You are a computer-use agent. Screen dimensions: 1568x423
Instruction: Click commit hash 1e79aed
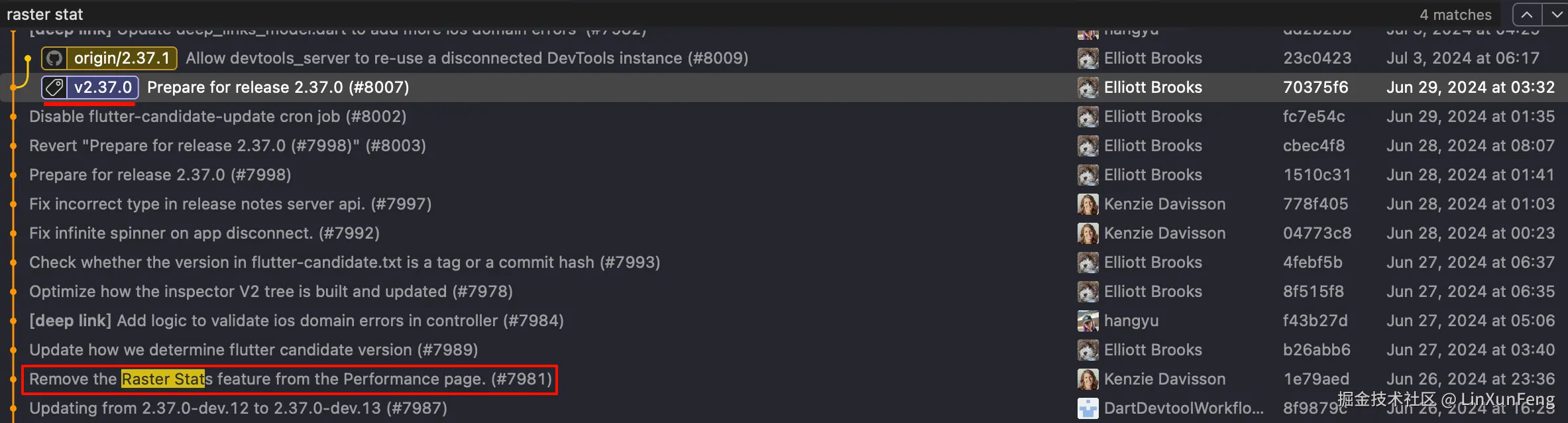(1316, 379)
